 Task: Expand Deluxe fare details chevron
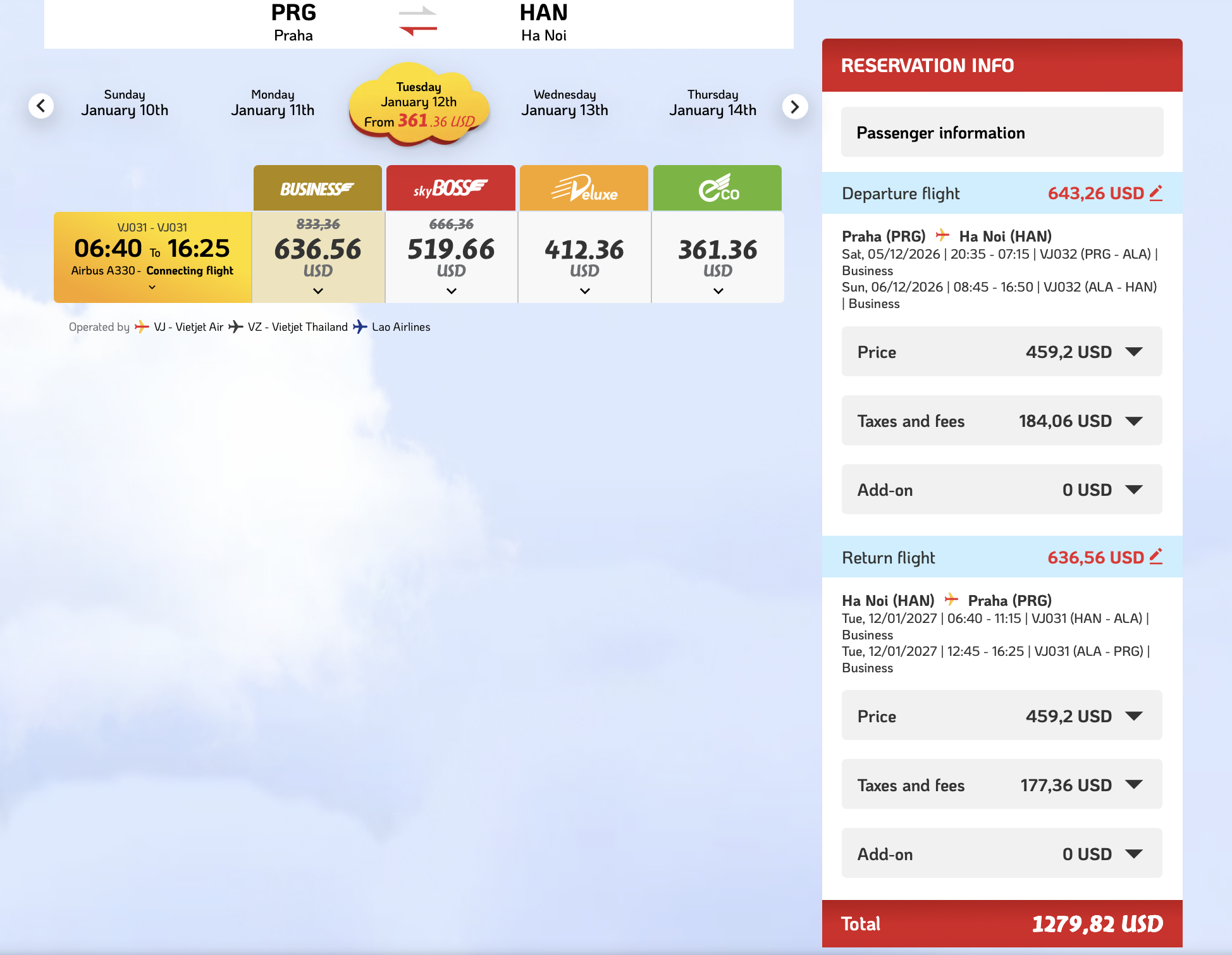click(585, 291)
